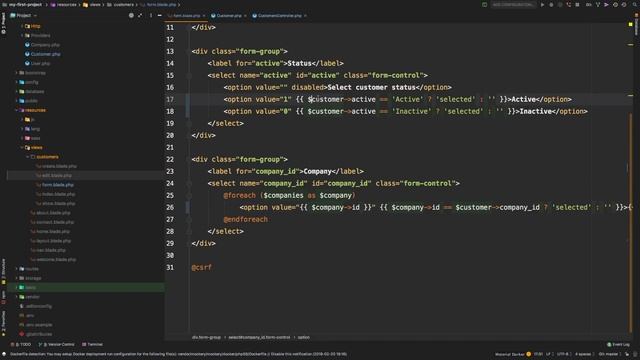Hide the Project panel with minus icon
Viewport: 640px width, 360px height.
tap(160, 16)
